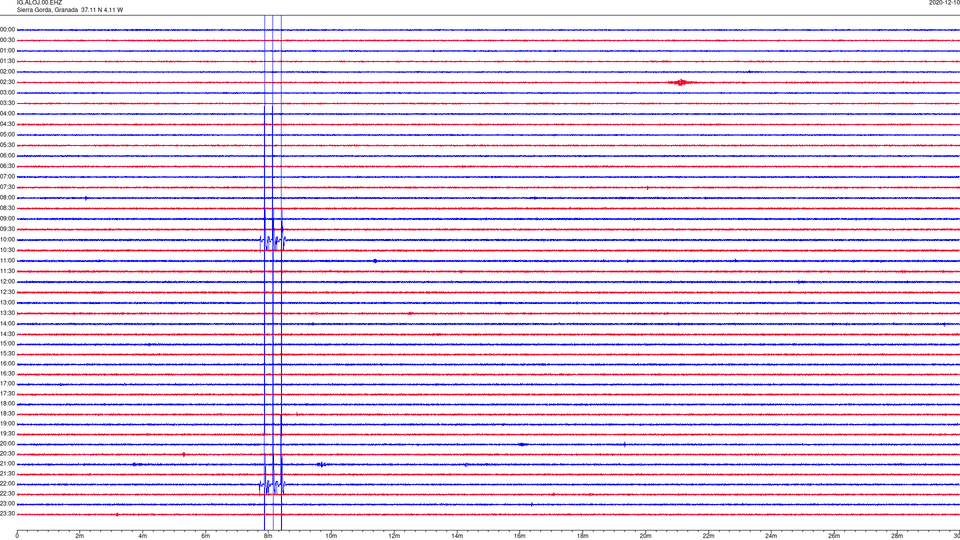The width and height of the screenshot is (960, 540).
Task: Select the 08:30 trace time label
Action: click(7, 208)
